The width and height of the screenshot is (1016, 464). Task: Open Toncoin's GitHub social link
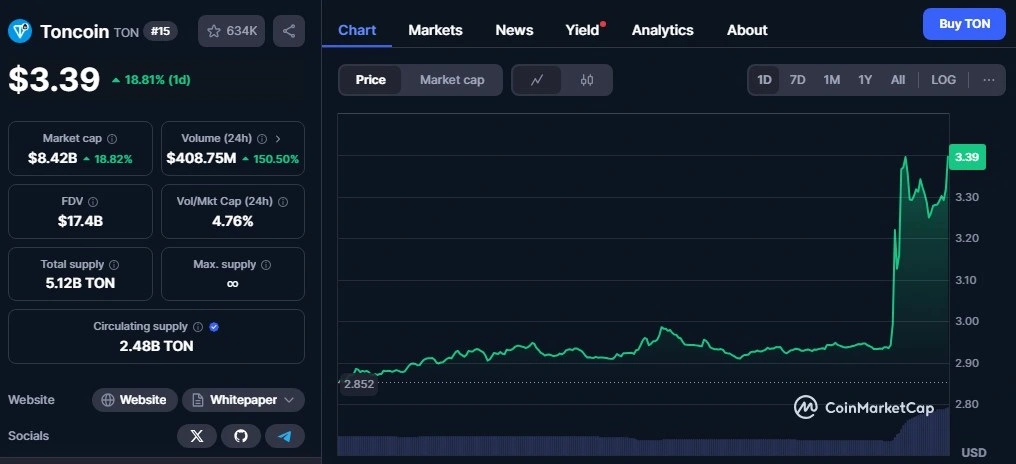(240, 436)
